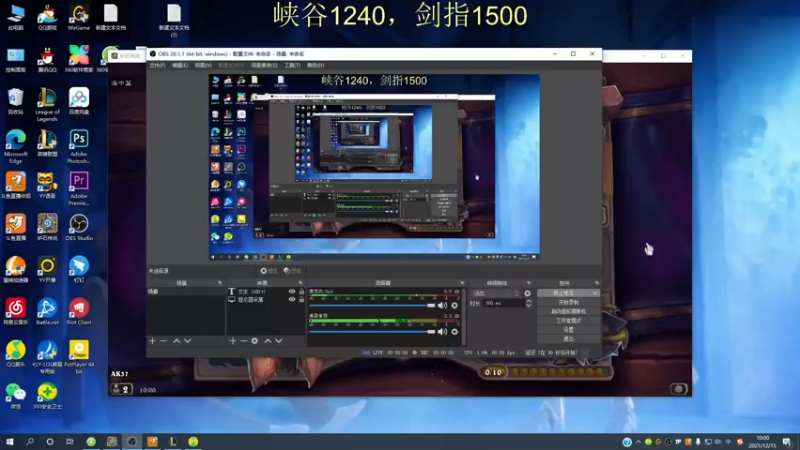Click the start recording button
The height and width of the screenshot is (450, 800).
point(568,302)
